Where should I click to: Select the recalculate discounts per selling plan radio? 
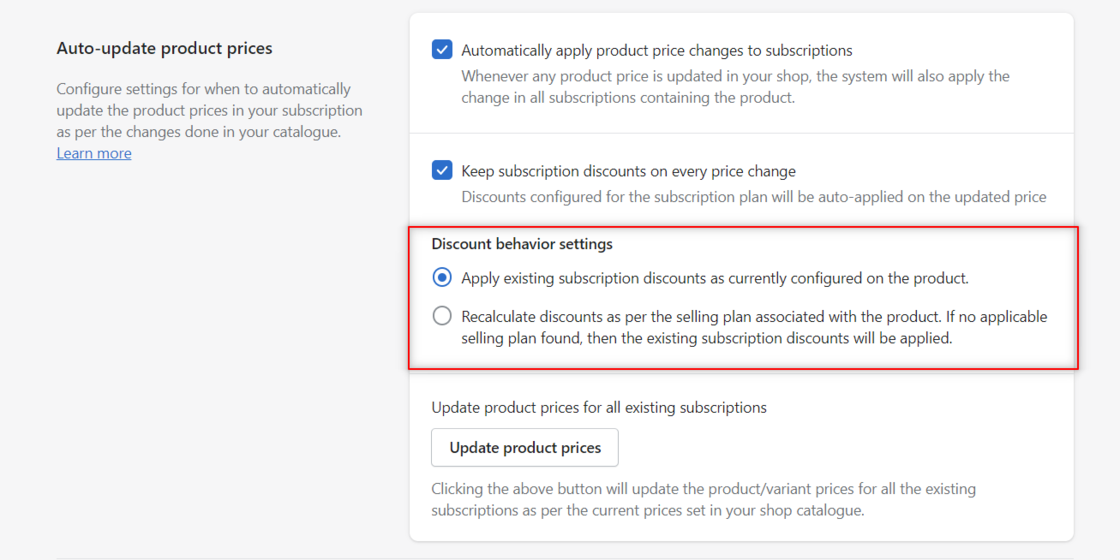tap(442, 316)
